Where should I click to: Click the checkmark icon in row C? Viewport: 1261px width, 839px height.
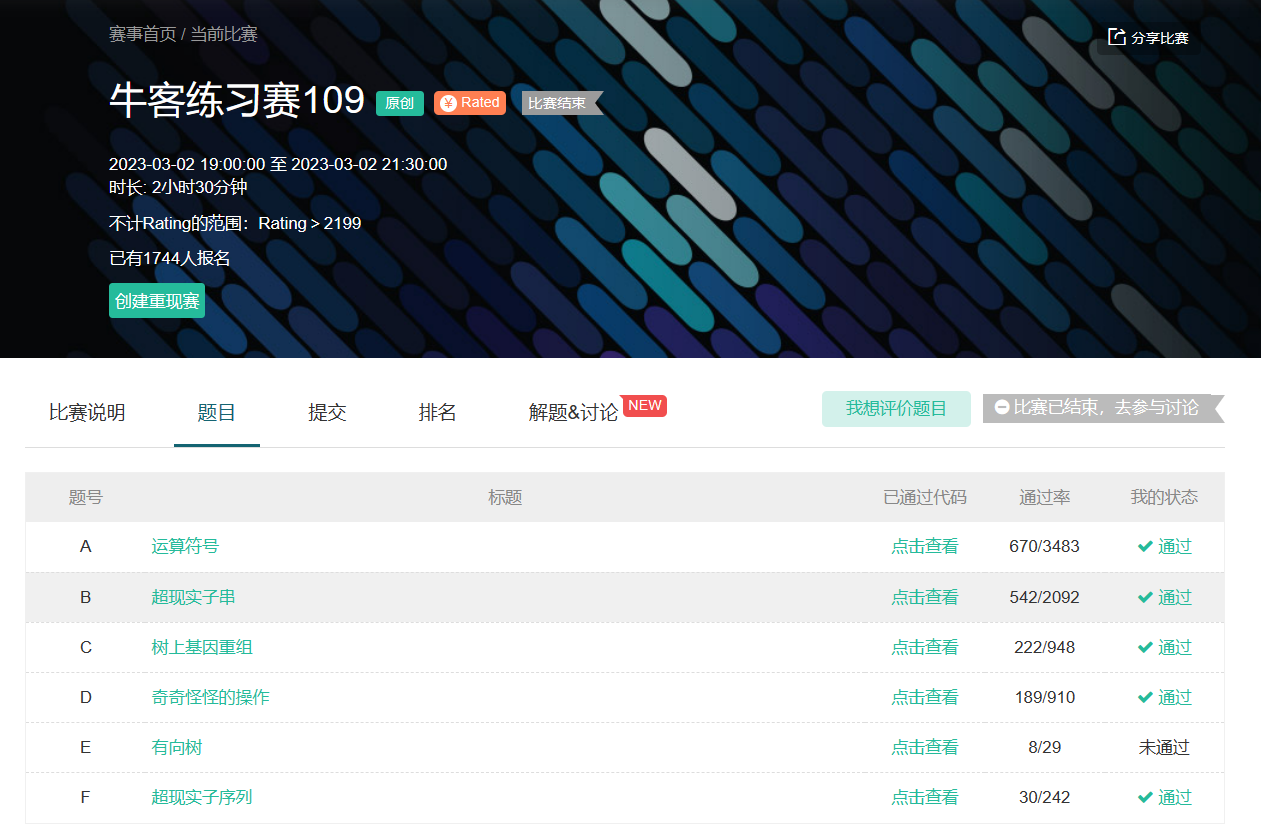click(x=1146, y=647)
